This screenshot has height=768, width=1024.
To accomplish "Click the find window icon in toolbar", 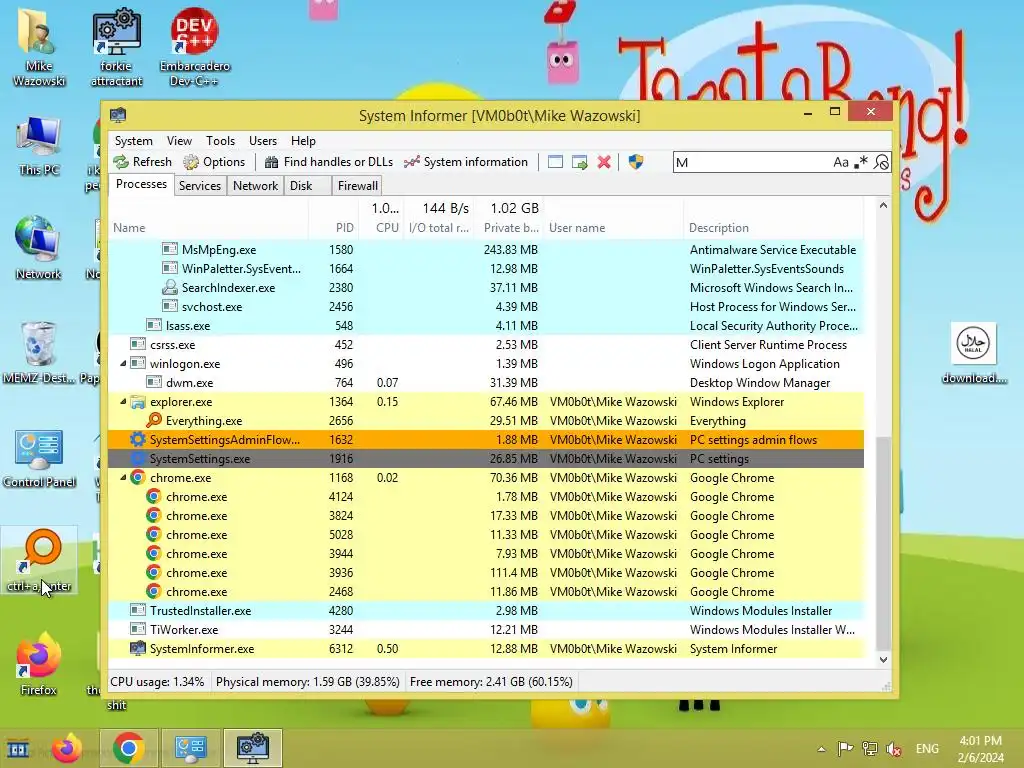I will click(x=555, y=162).
